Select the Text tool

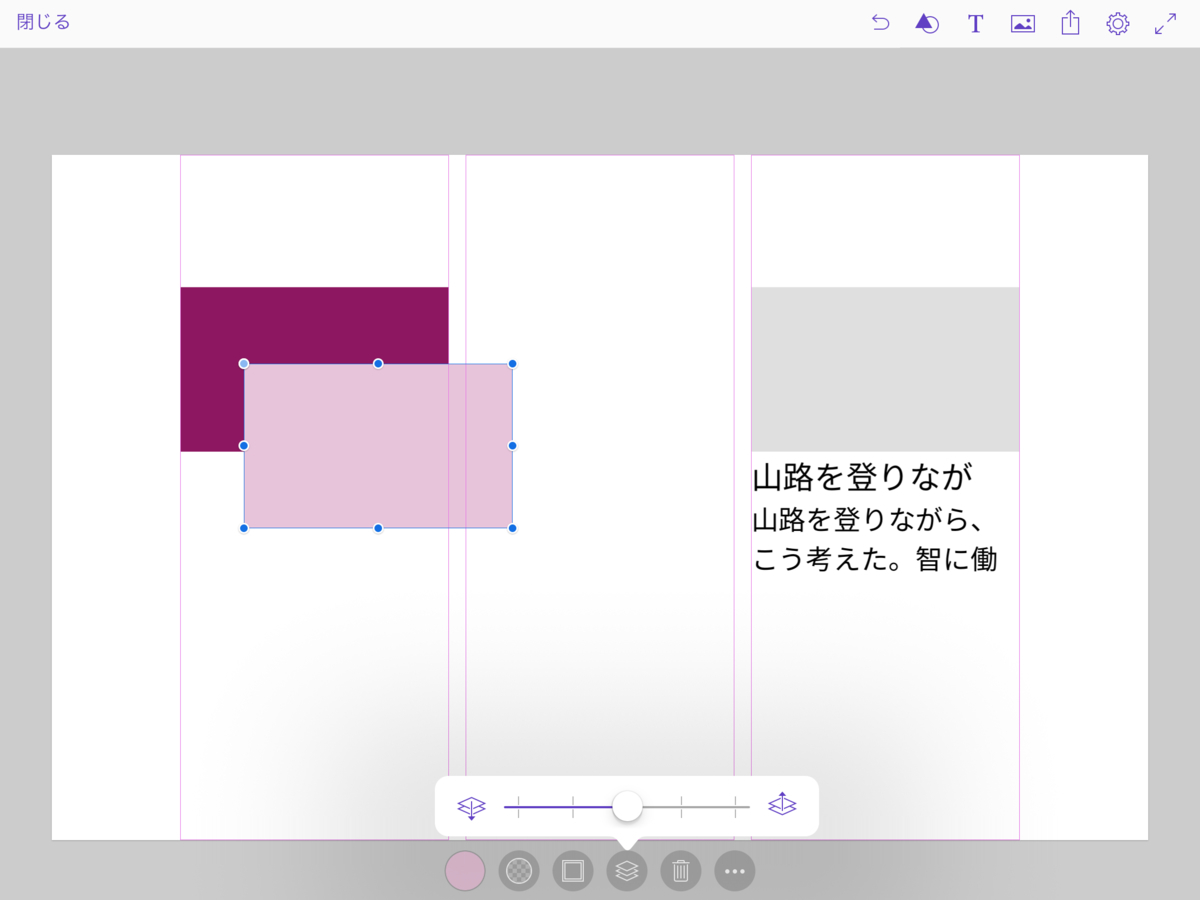point(975,23)
